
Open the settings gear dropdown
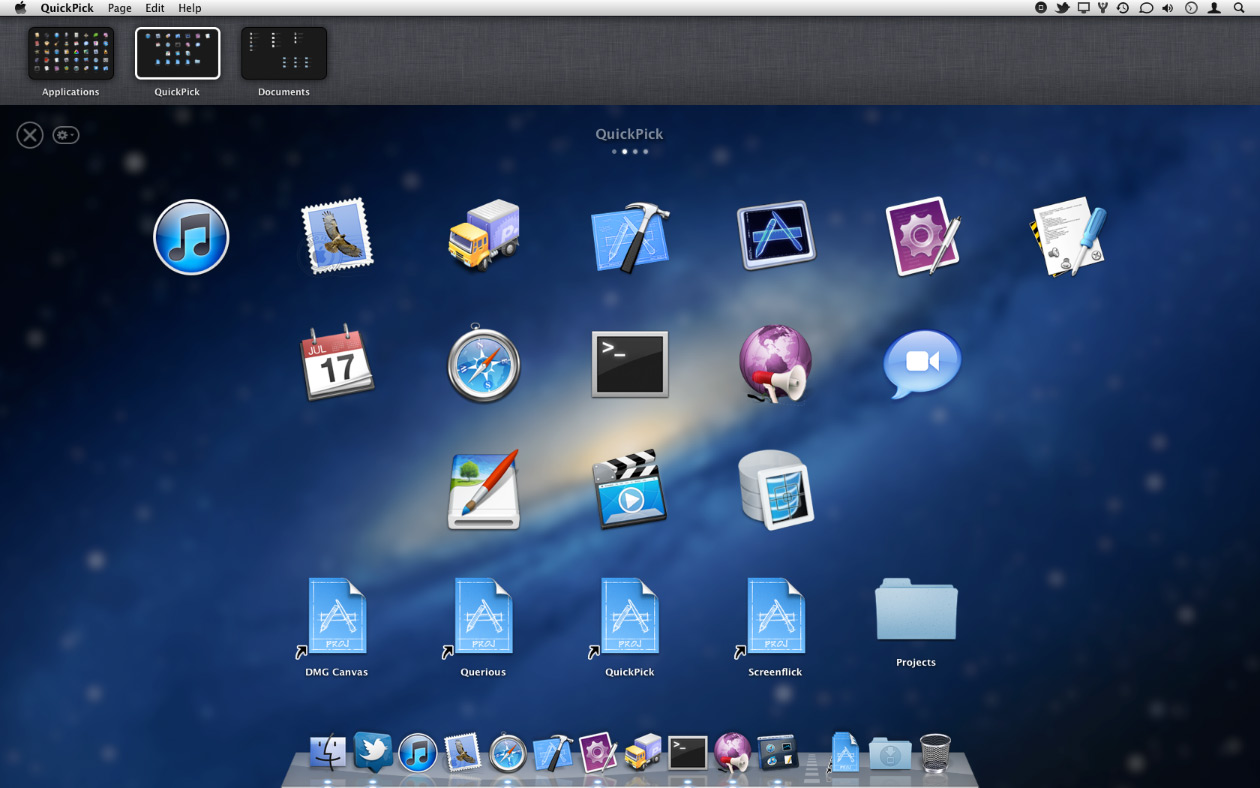(x=66, y=135)
